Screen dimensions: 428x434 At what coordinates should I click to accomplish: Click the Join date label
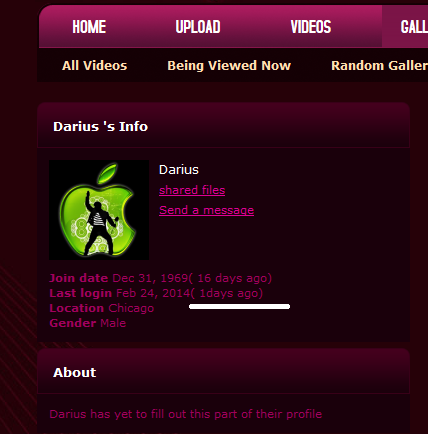[79, 278]
